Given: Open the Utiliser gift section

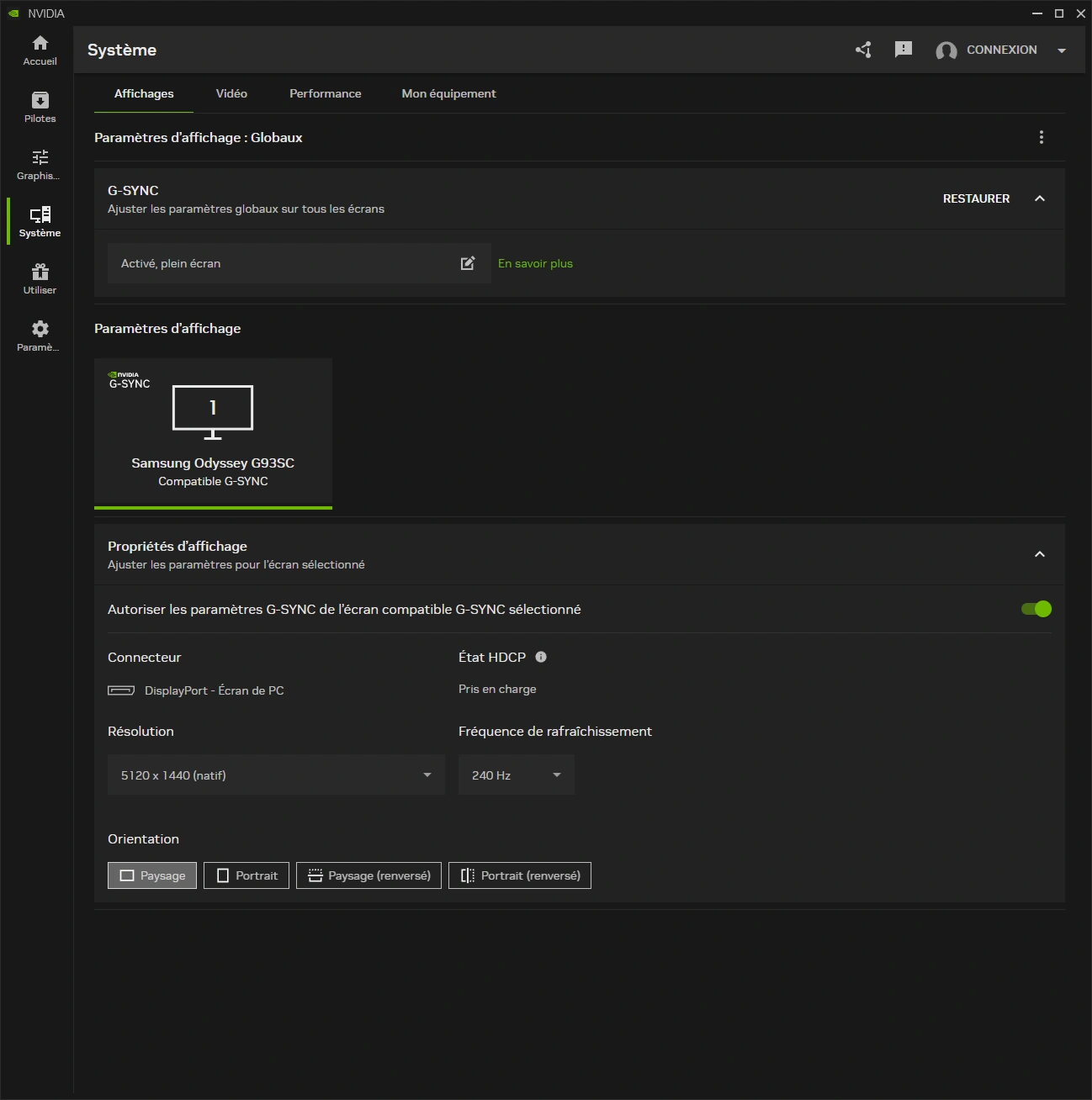Looking at the screenshot, I should tap(40, 279).
